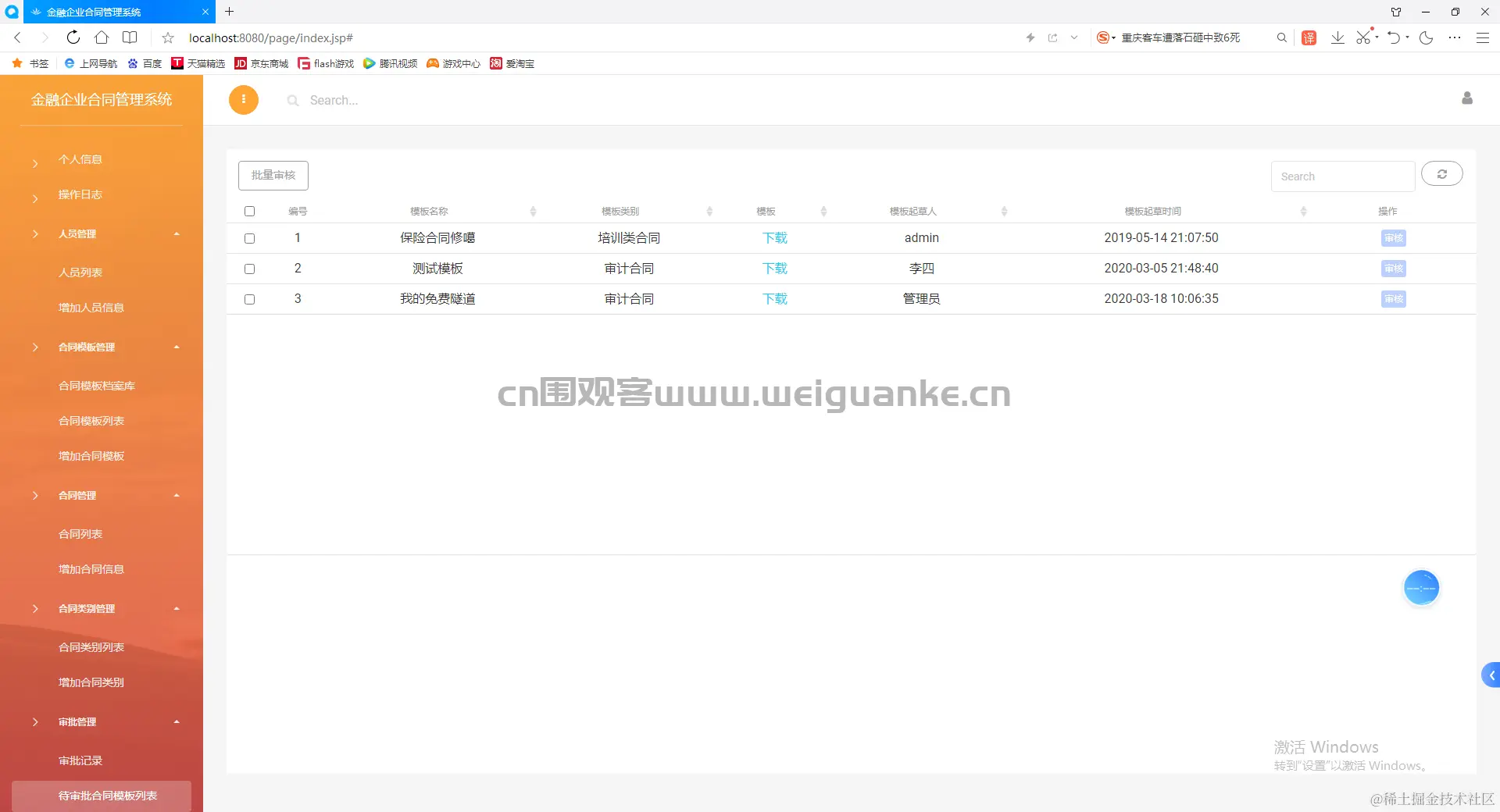
Task: Download template for 测试模板 row
Action: (x=775, y=269)
